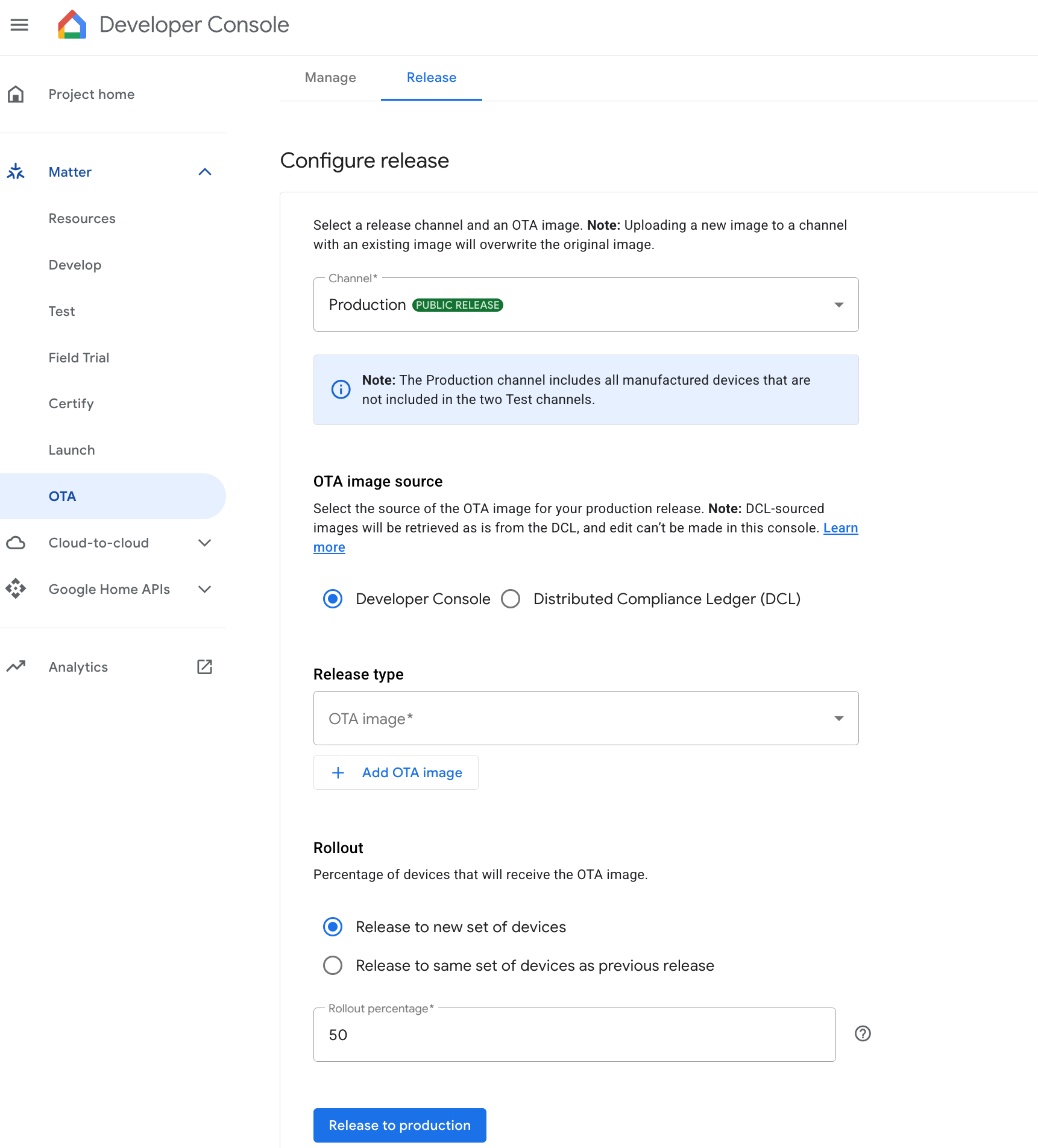Collapse the Matter section
The image size is (1038, 1148).
[x=205, y=172]
